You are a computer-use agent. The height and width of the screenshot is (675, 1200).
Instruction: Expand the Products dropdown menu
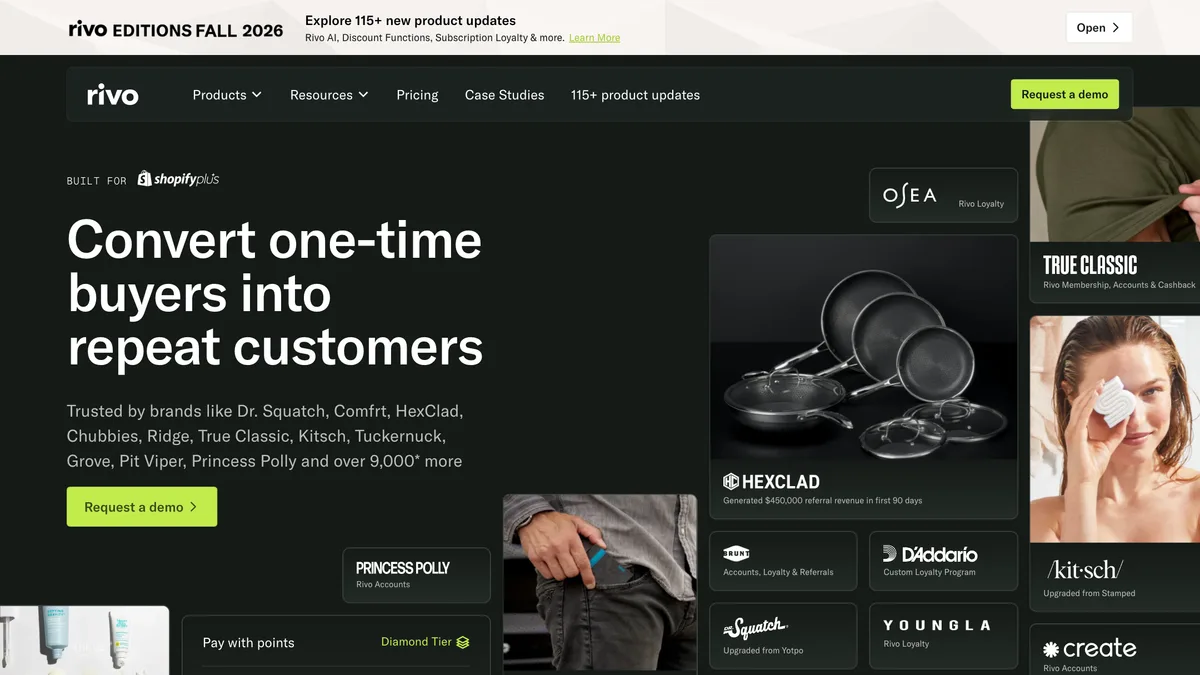point(227,95)
